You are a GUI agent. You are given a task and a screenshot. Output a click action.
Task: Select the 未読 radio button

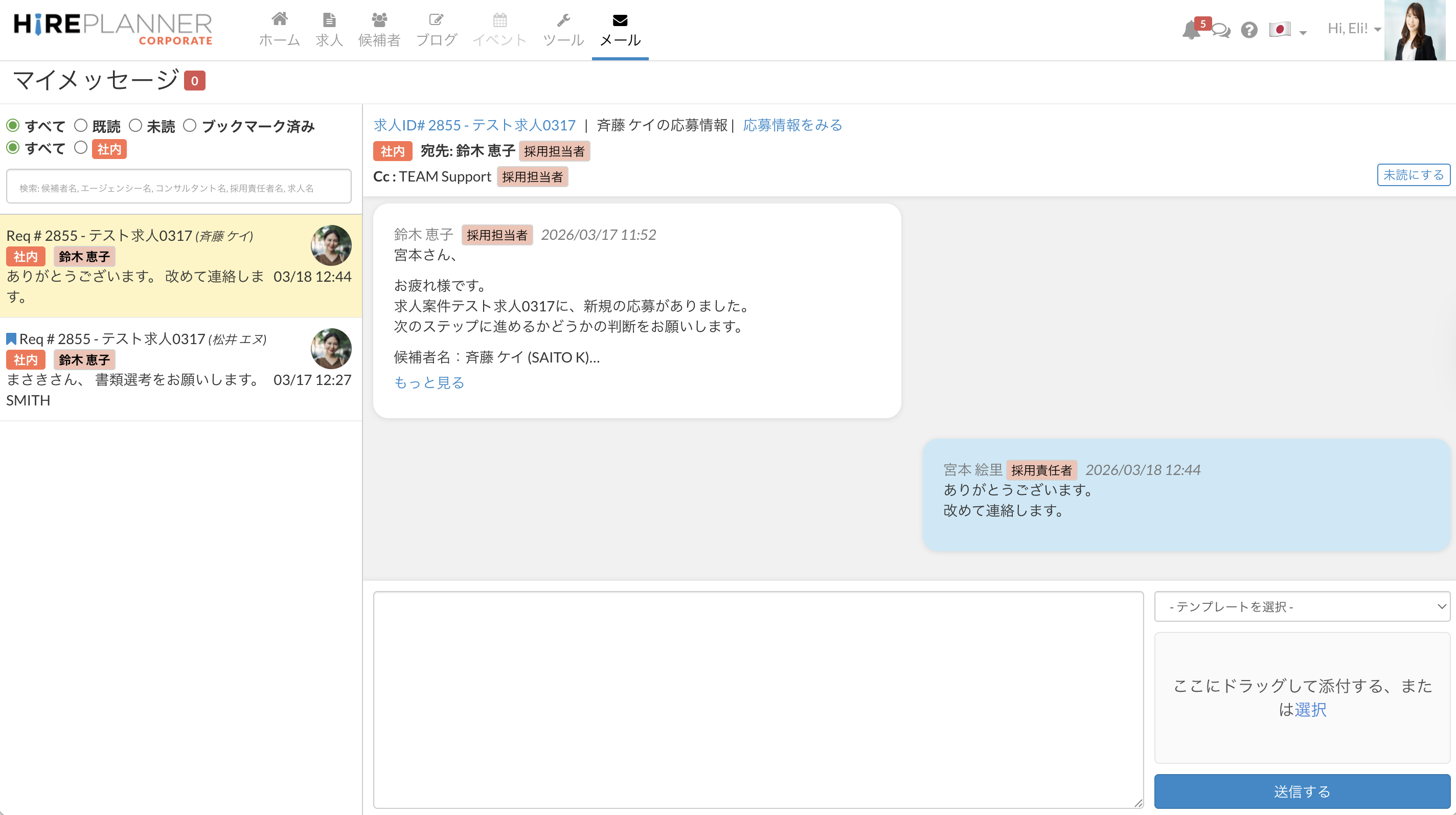coord(135,125)
